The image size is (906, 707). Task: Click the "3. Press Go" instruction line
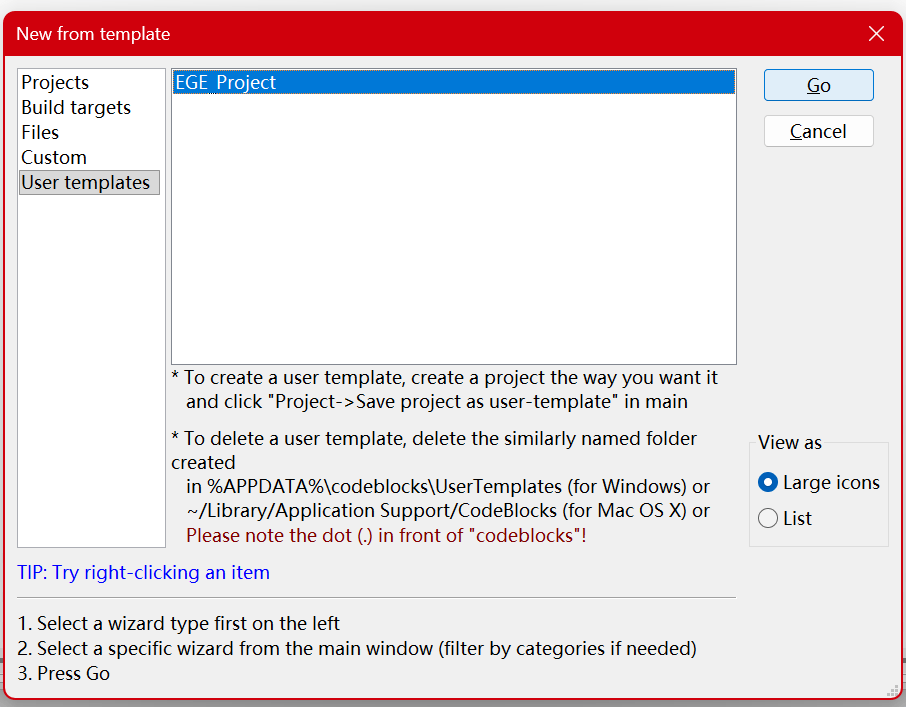[64, 674]
